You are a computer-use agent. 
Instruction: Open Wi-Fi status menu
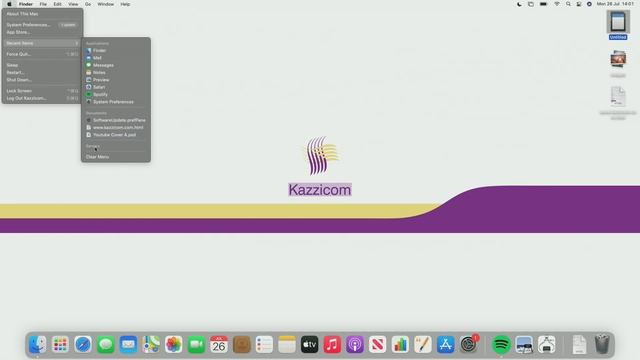557,4
